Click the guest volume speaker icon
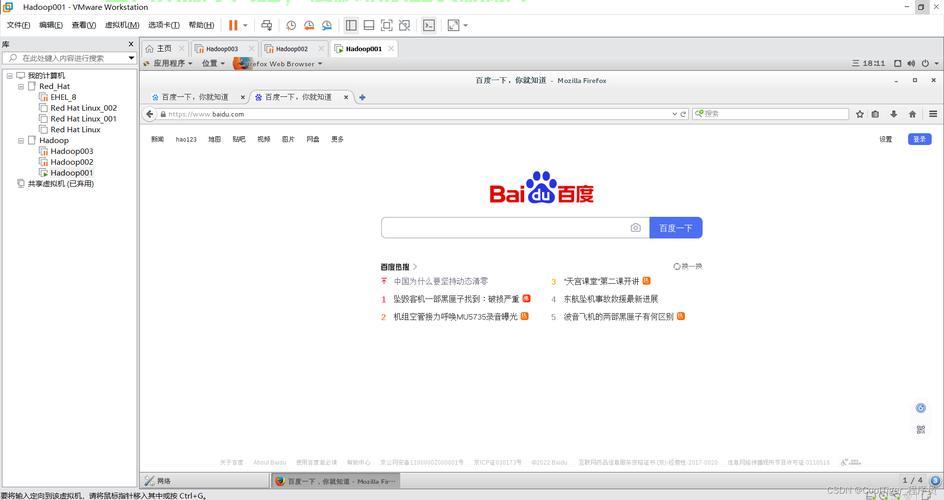This screenshot has width=944, height=500. [x=911, y=63]
